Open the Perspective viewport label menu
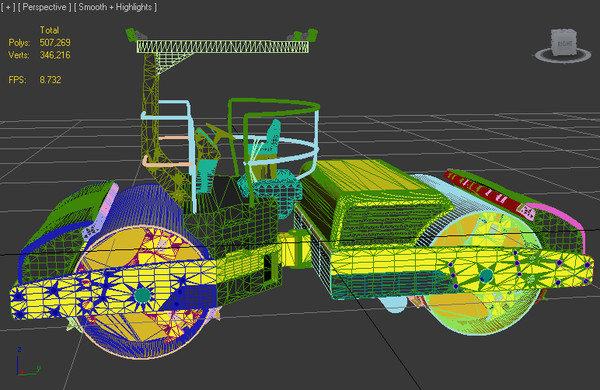The width and height of the screenshot is (600, 390). [x=44, y=7]
